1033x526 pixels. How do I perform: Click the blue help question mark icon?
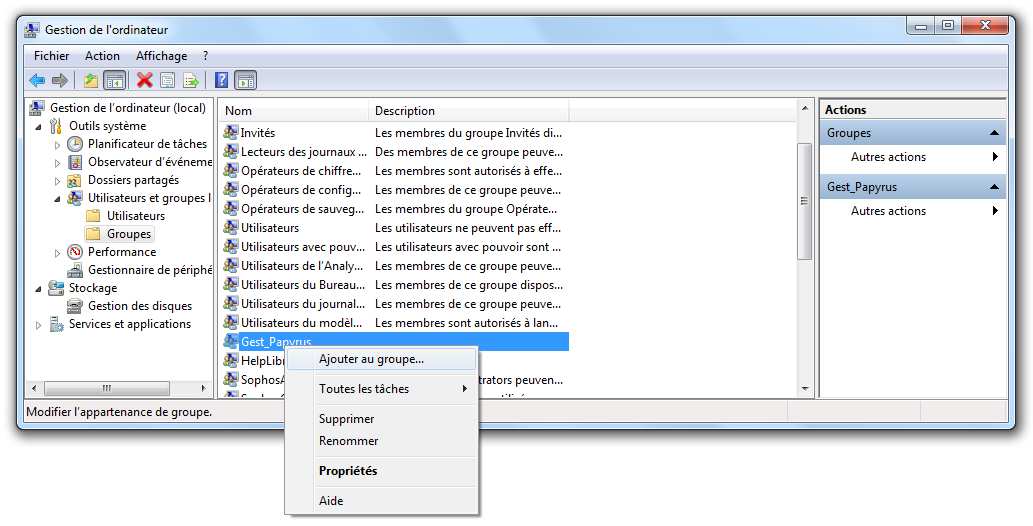[x=221, y=80]
